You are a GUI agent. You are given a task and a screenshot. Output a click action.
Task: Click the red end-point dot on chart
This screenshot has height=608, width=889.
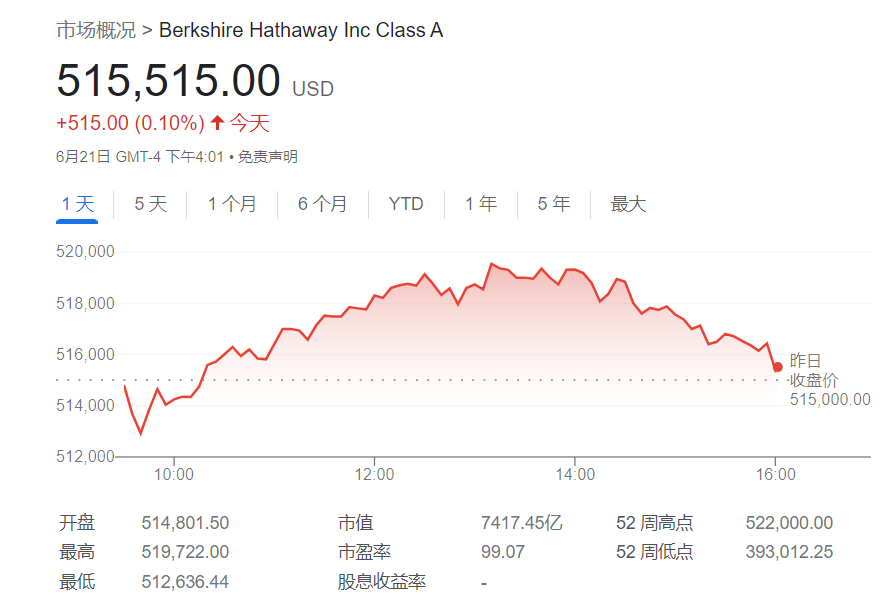pyautogui.click(x=778, y=367)
